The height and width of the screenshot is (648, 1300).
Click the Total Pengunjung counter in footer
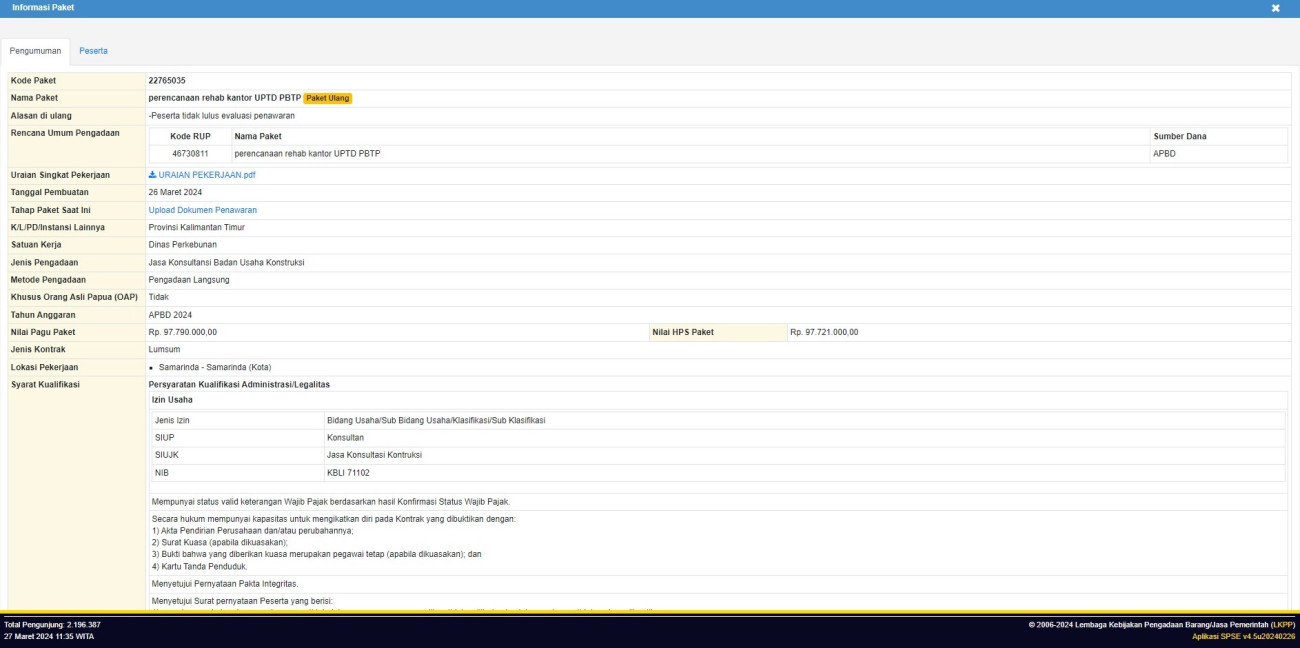[x=52, y=625]
